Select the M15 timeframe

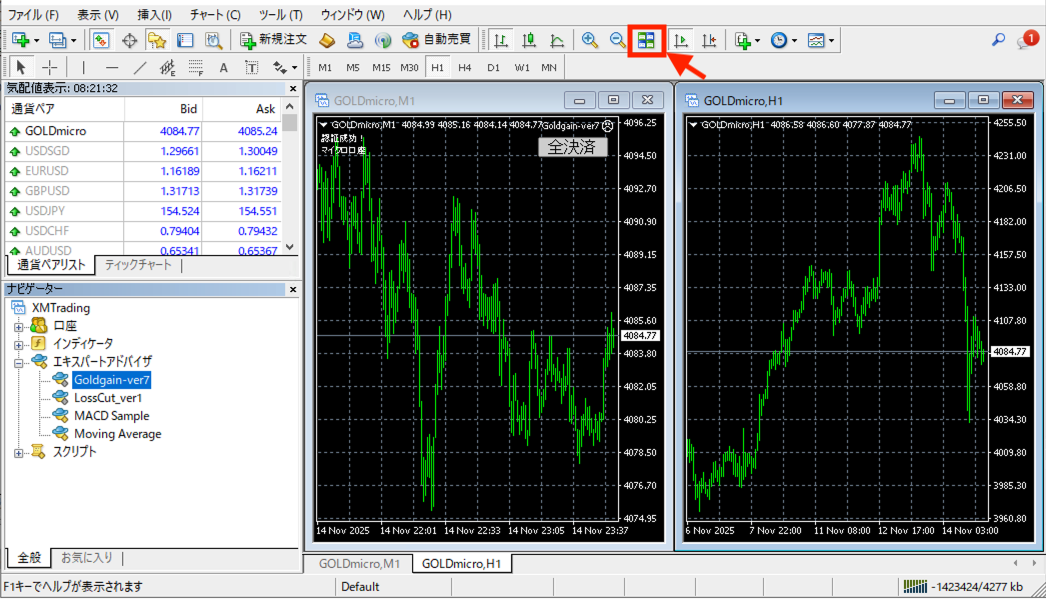(381, 68)
